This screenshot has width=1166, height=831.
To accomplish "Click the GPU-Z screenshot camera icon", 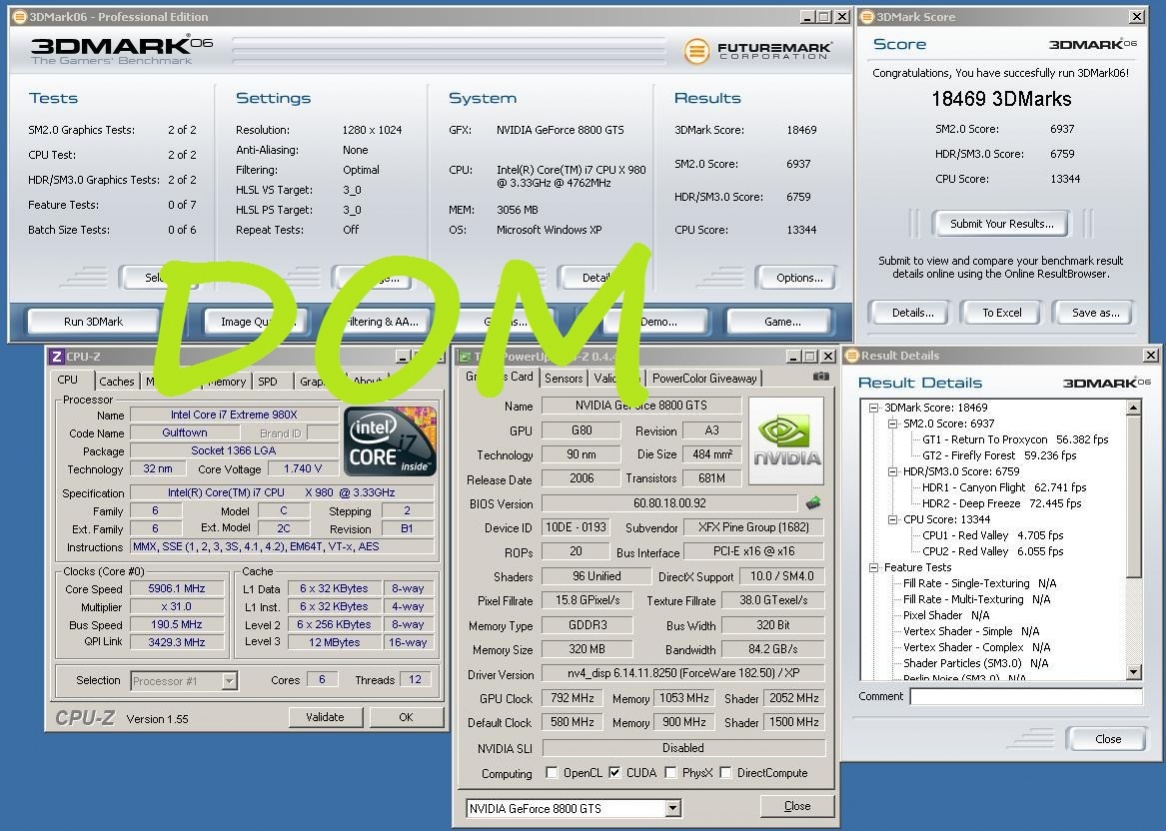I will point(821,377).
